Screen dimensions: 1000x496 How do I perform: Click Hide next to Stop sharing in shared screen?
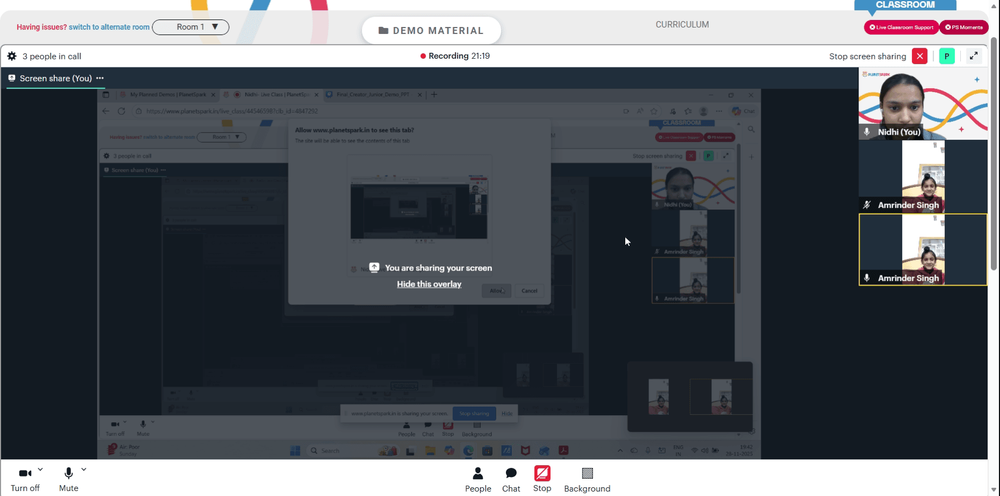pos(507,413)
